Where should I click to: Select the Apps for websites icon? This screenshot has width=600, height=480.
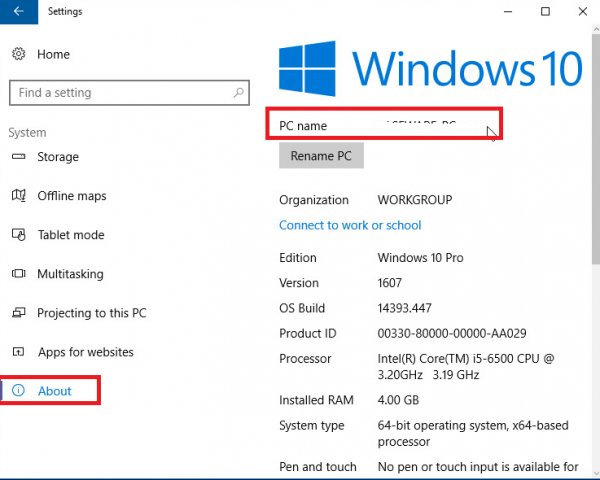coord(18,351)
